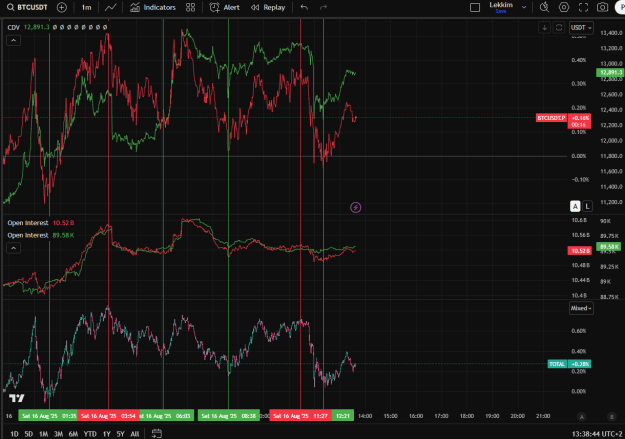Click the TOTAL teal label
This screenshot has width=625, height=439.
pos(557,364)
